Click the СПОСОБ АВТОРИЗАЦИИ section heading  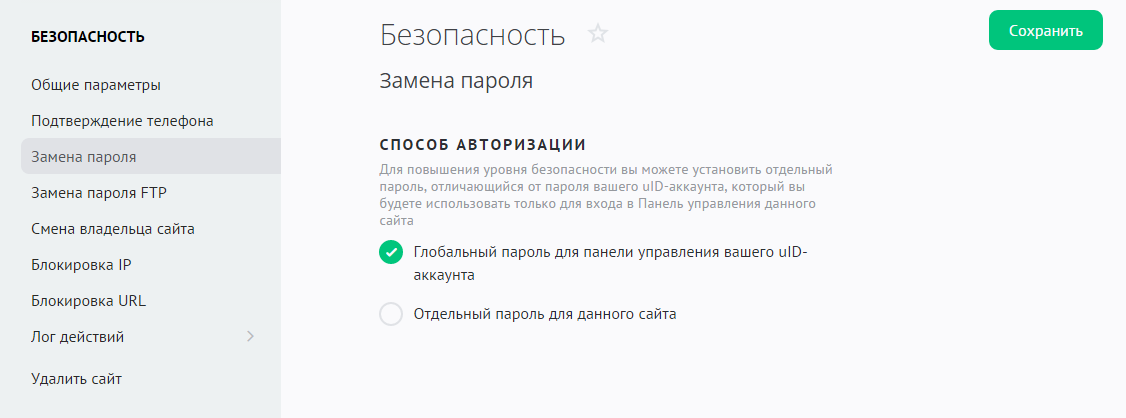coord(482,144)
